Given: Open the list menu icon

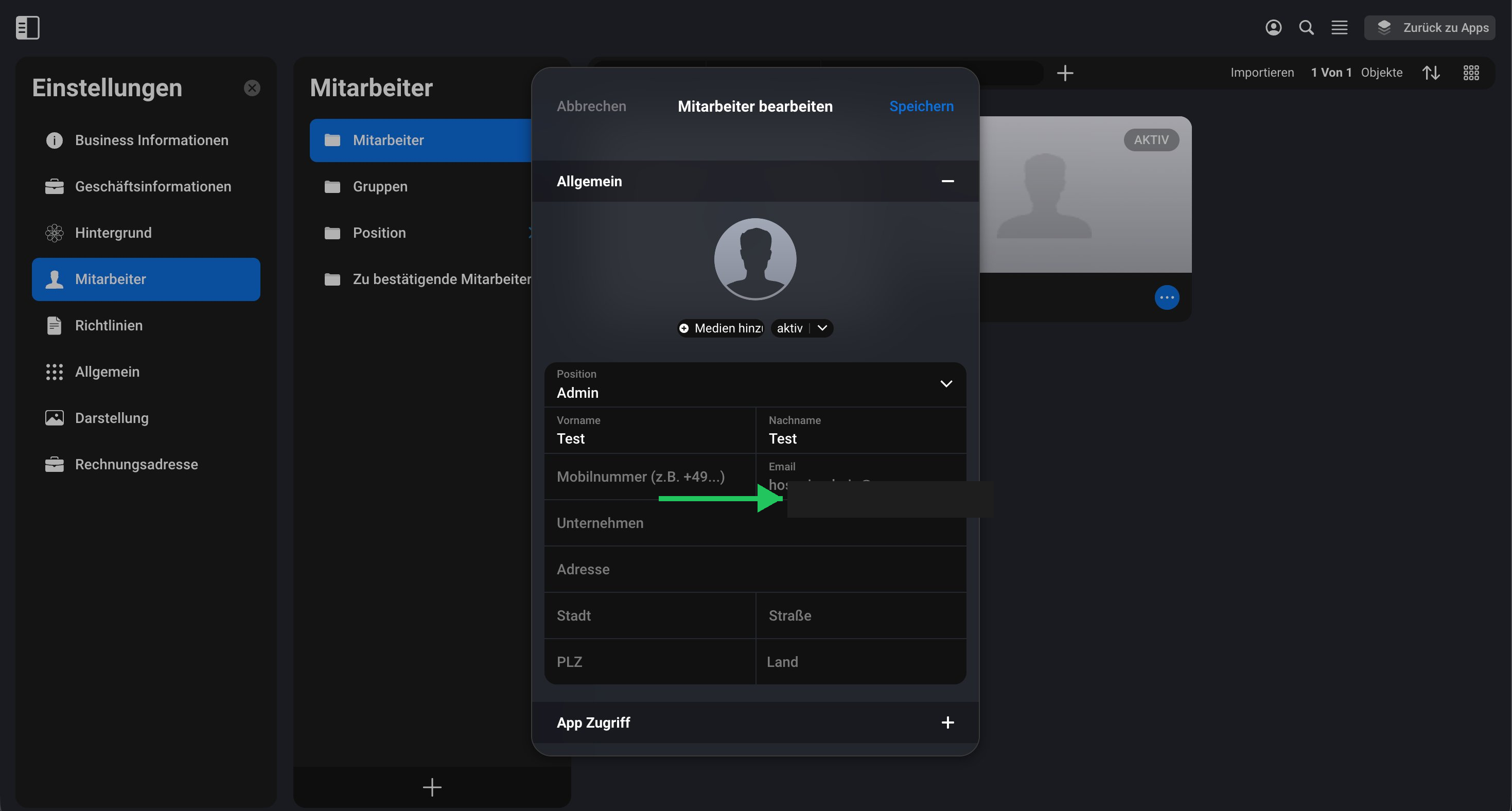Looking at the screenshot, I should [1339, 28].
